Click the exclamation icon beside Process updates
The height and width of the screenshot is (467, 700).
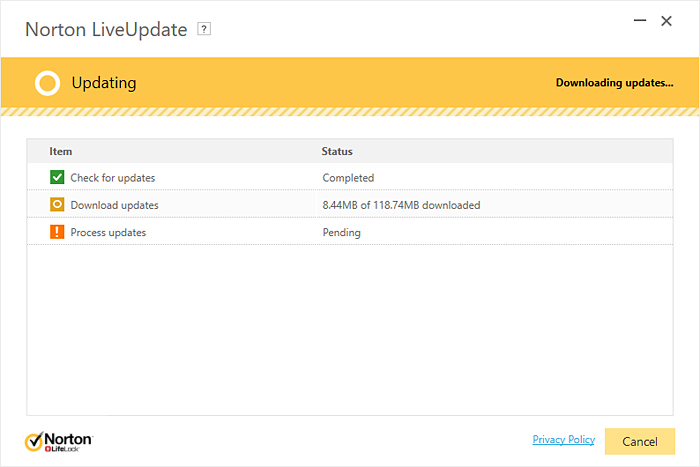tap(57, 232)
